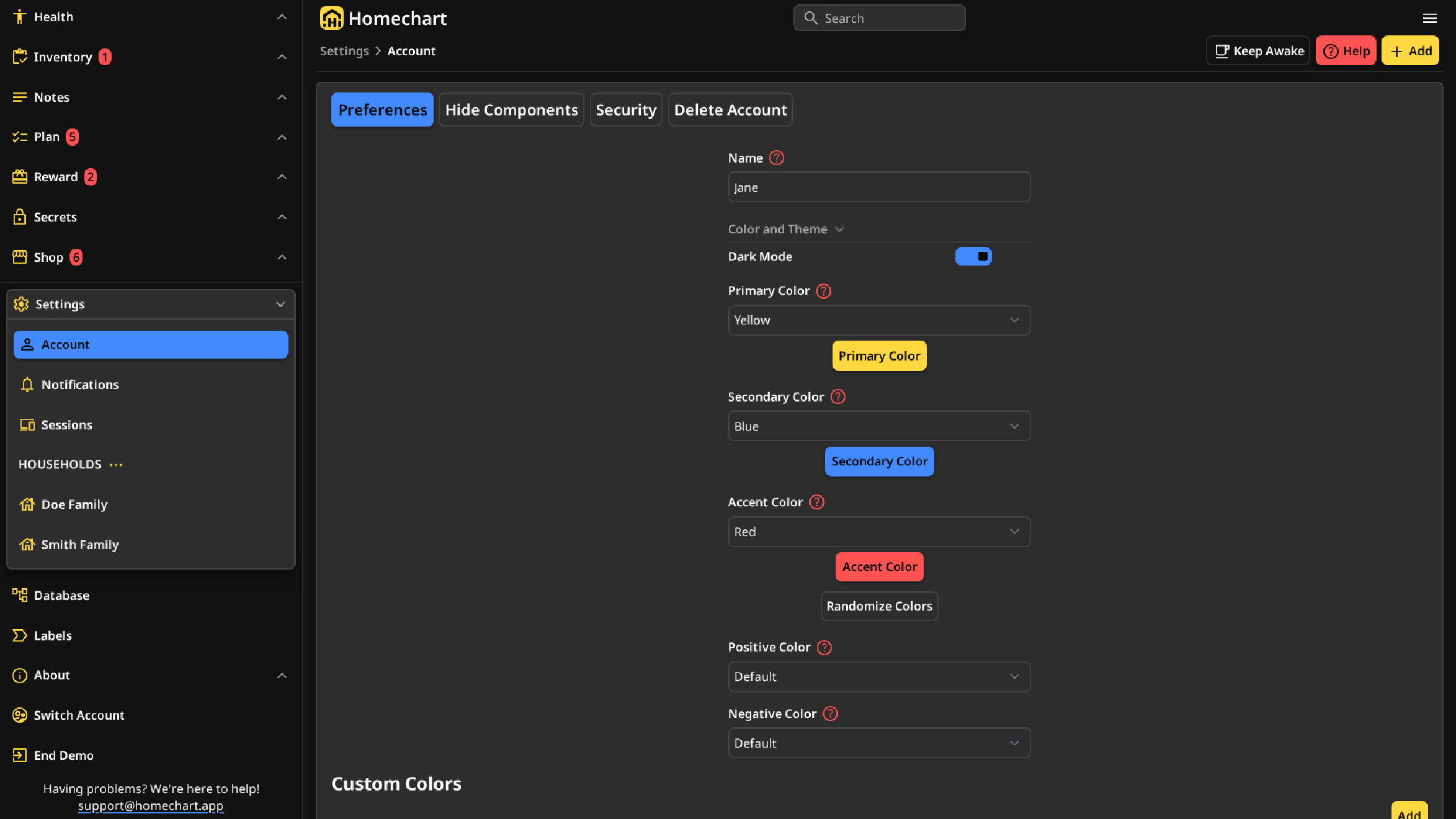Image resolution: width=1456 pixels, height=819 pixels.
Task: Click the Negative Color help icon
Action: [830, 714]
